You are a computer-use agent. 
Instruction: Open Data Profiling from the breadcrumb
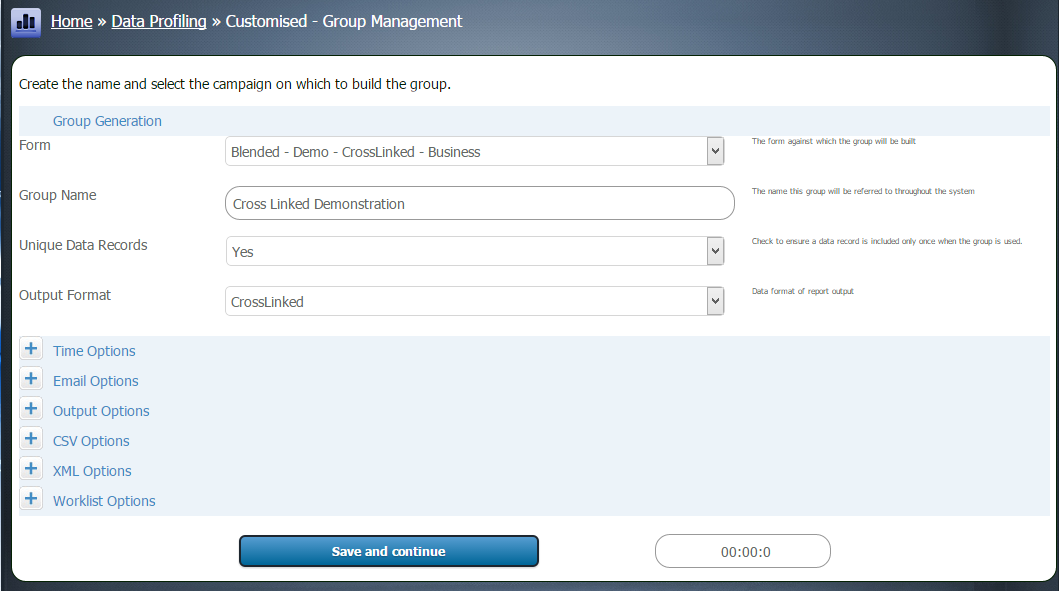(x=158, y=20)
